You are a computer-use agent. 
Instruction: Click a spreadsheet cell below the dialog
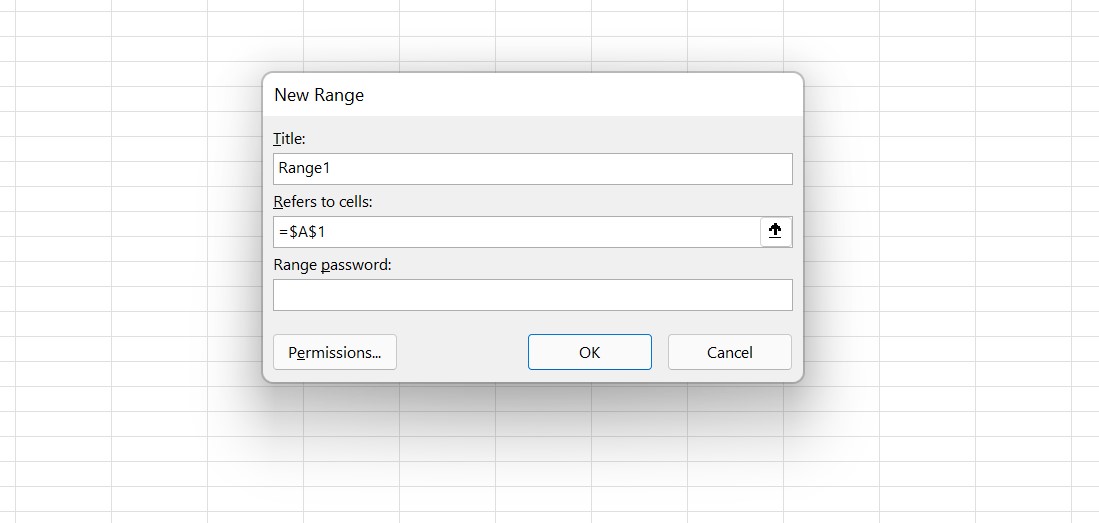543,449
